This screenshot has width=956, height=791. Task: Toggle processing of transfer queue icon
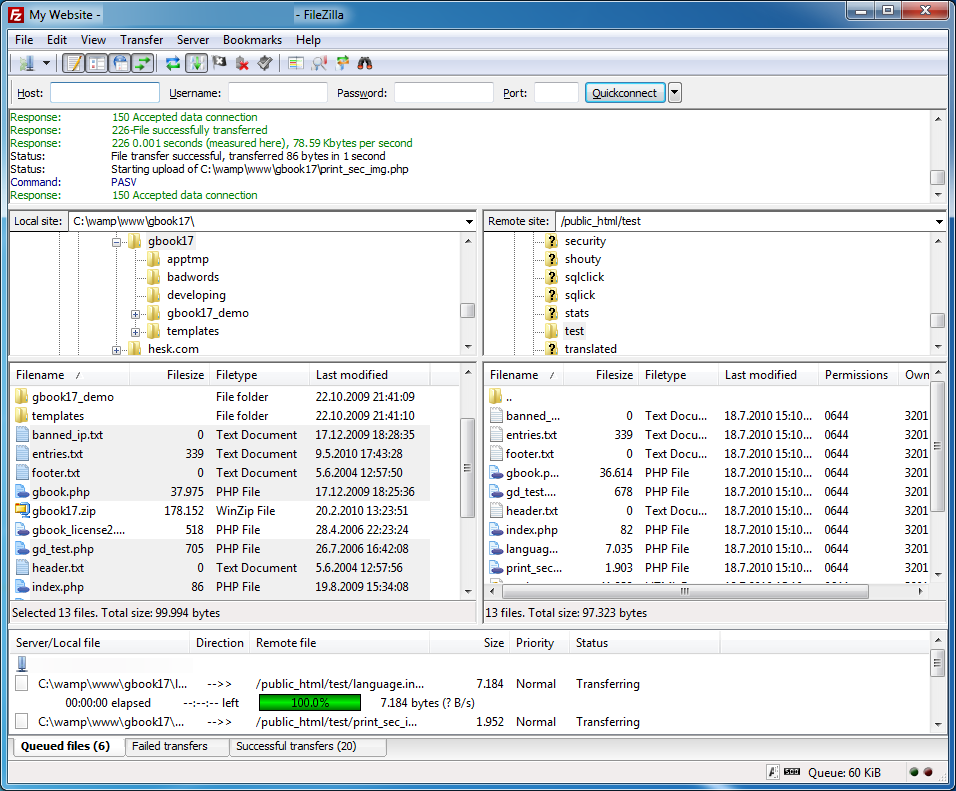(196, 63)
